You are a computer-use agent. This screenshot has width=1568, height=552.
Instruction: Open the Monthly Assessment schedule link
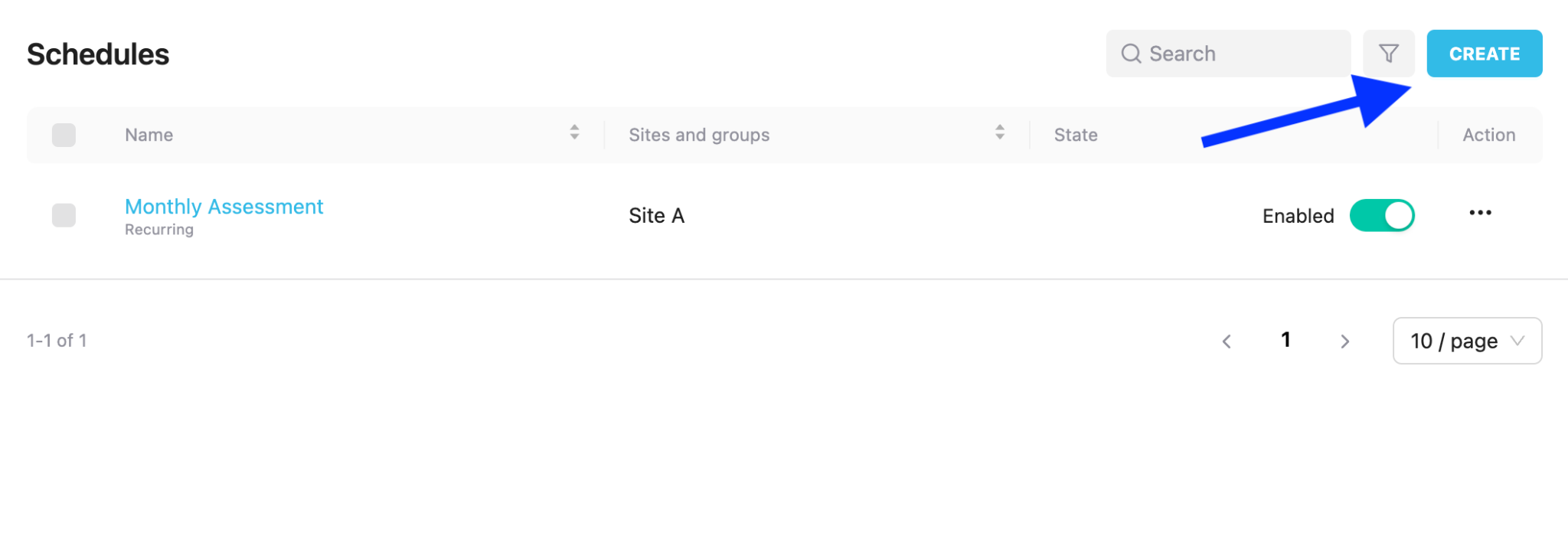coord(224,207)
